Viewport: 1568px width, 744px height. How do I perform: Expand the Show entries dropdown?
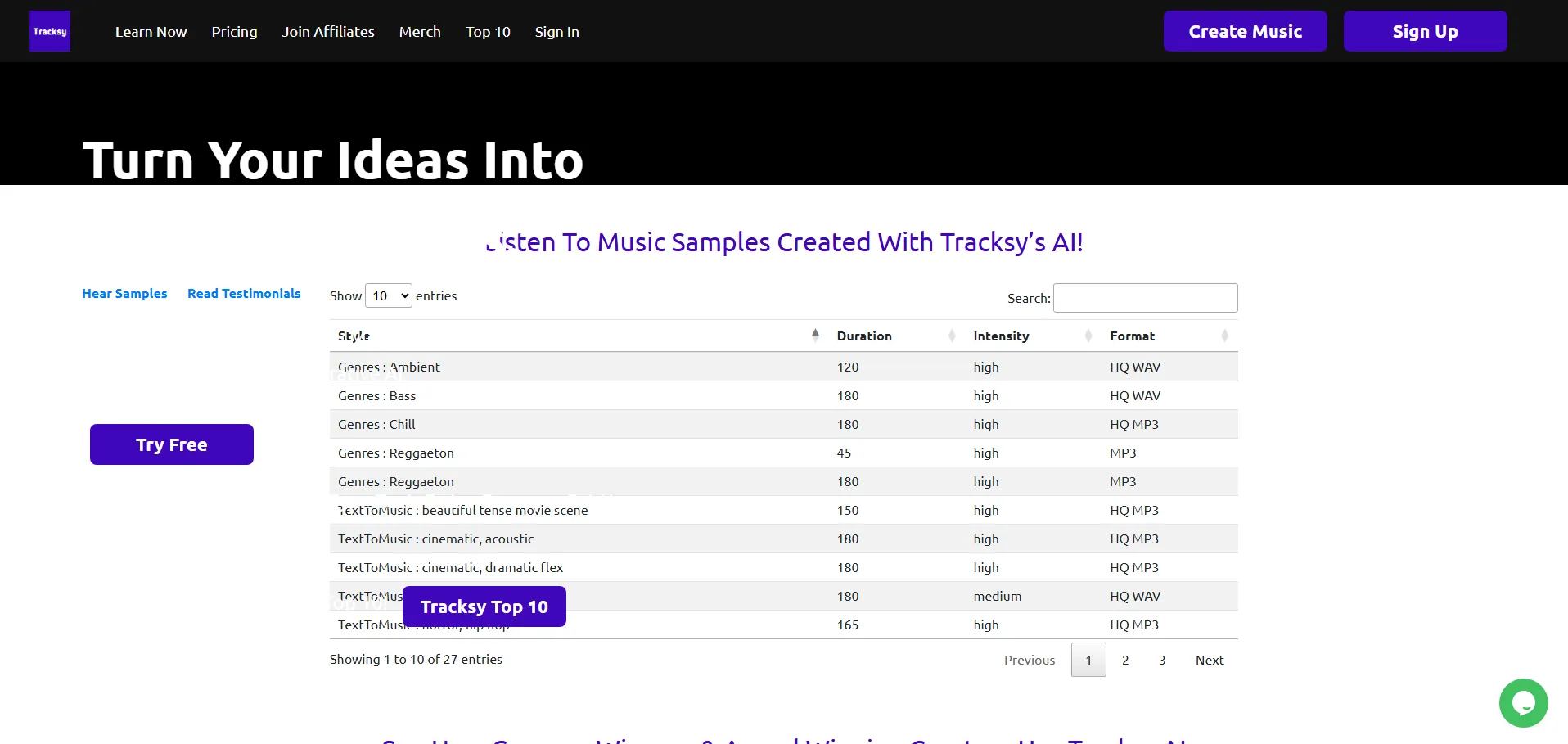(x=389, y=295)
